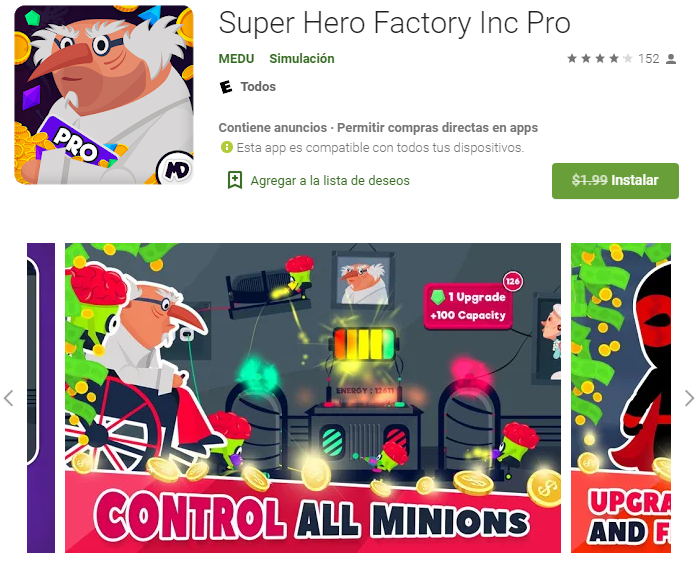Click Agregar a la lista de deseos
Screen dimensions: 698x568
pyautogui.click(x=330, y=181)
